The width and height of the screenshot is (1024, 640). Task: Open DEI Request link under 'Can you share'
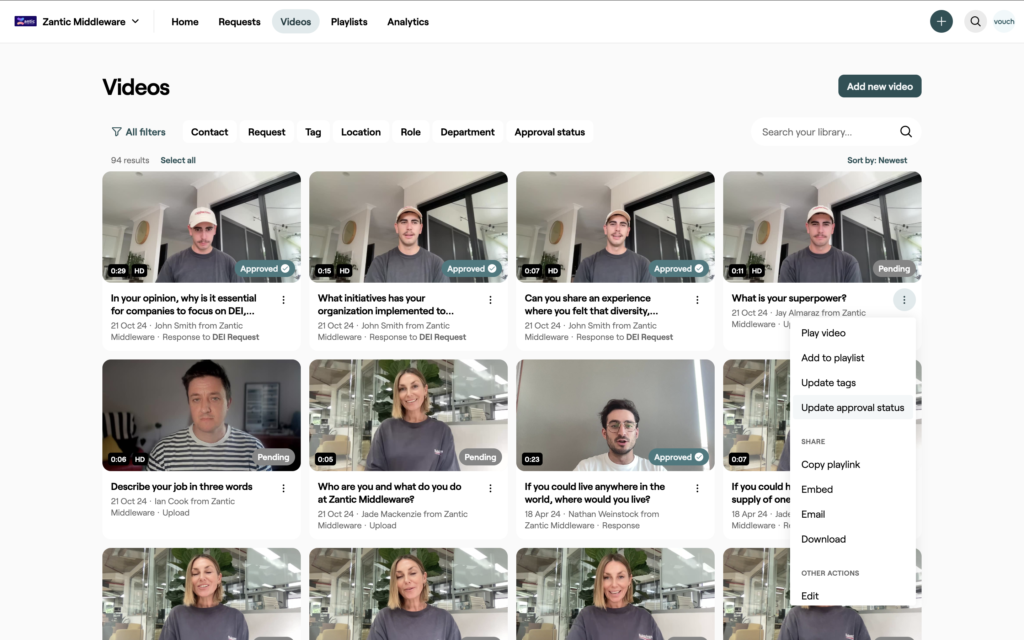click(650, 337)
